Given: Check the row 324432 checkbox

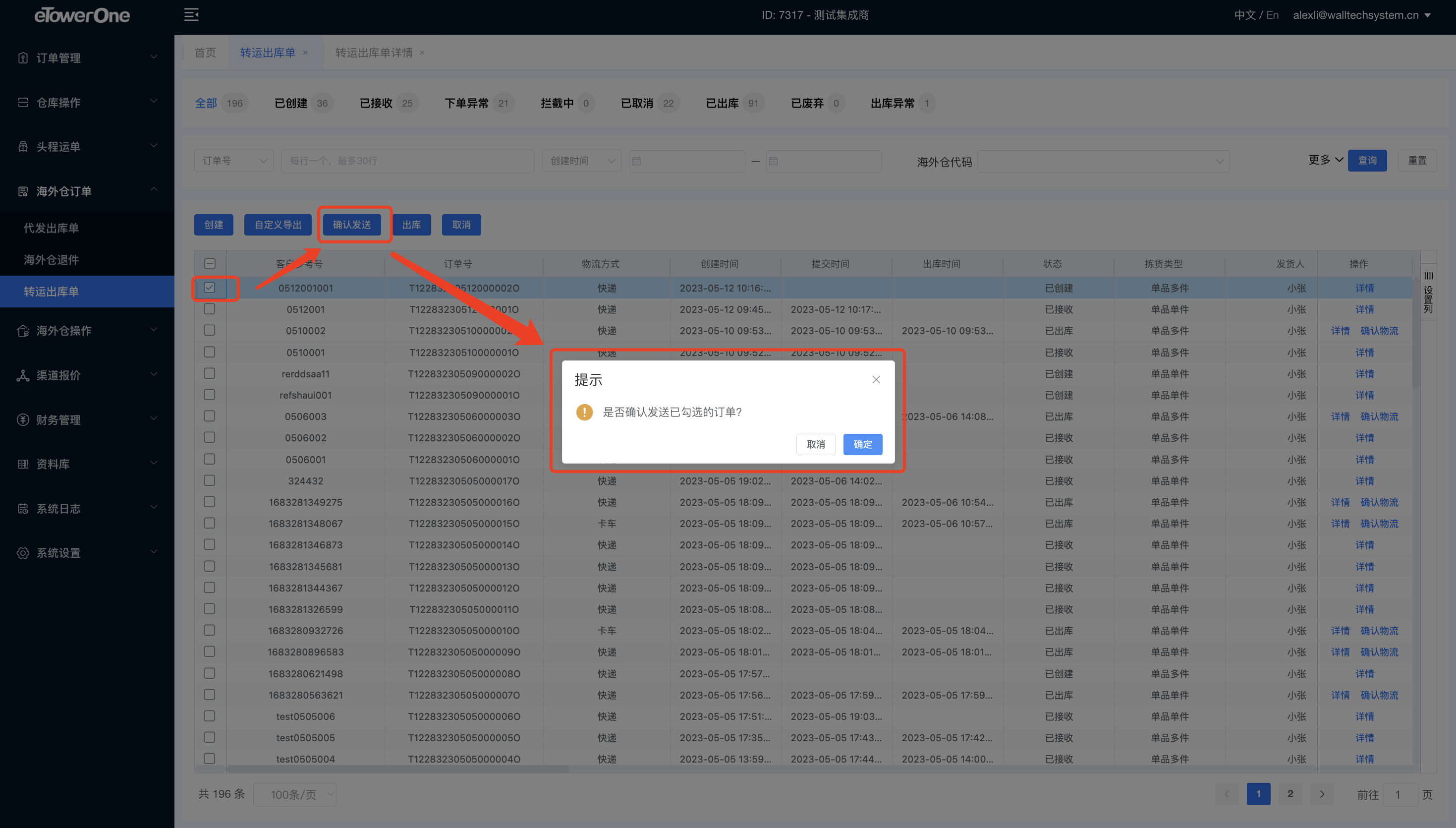Looking at the screenshot, I should coord(210,480).
